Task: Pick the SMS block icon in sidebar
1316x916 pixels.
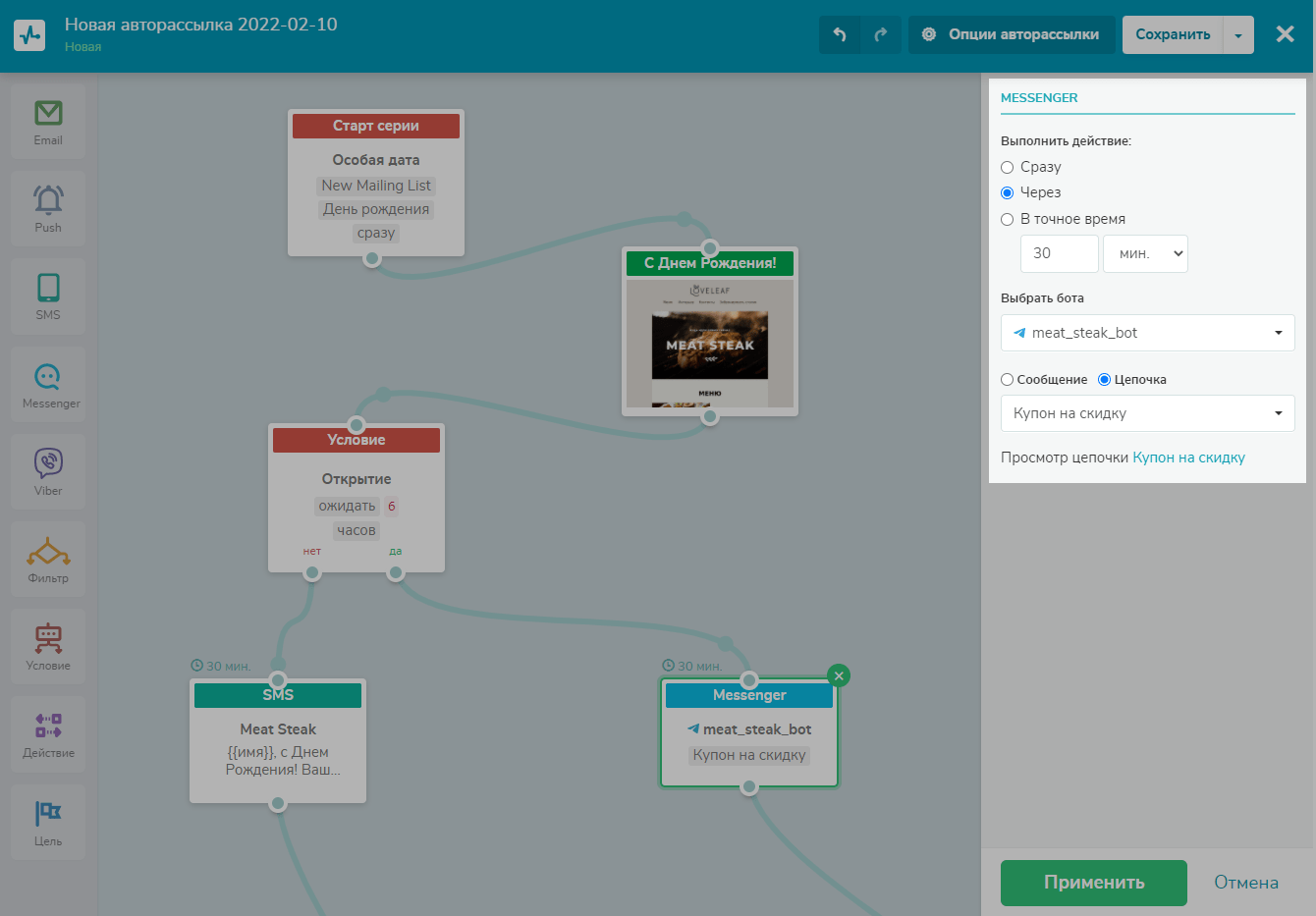Action: (x=48, y=289)
